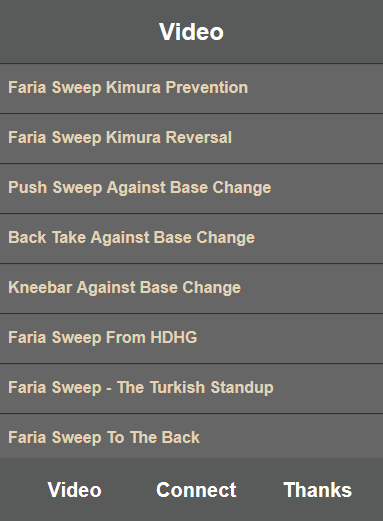Open Faria Sweep Kimura Reversal video

pyautogui.click(x=191, y=138)
